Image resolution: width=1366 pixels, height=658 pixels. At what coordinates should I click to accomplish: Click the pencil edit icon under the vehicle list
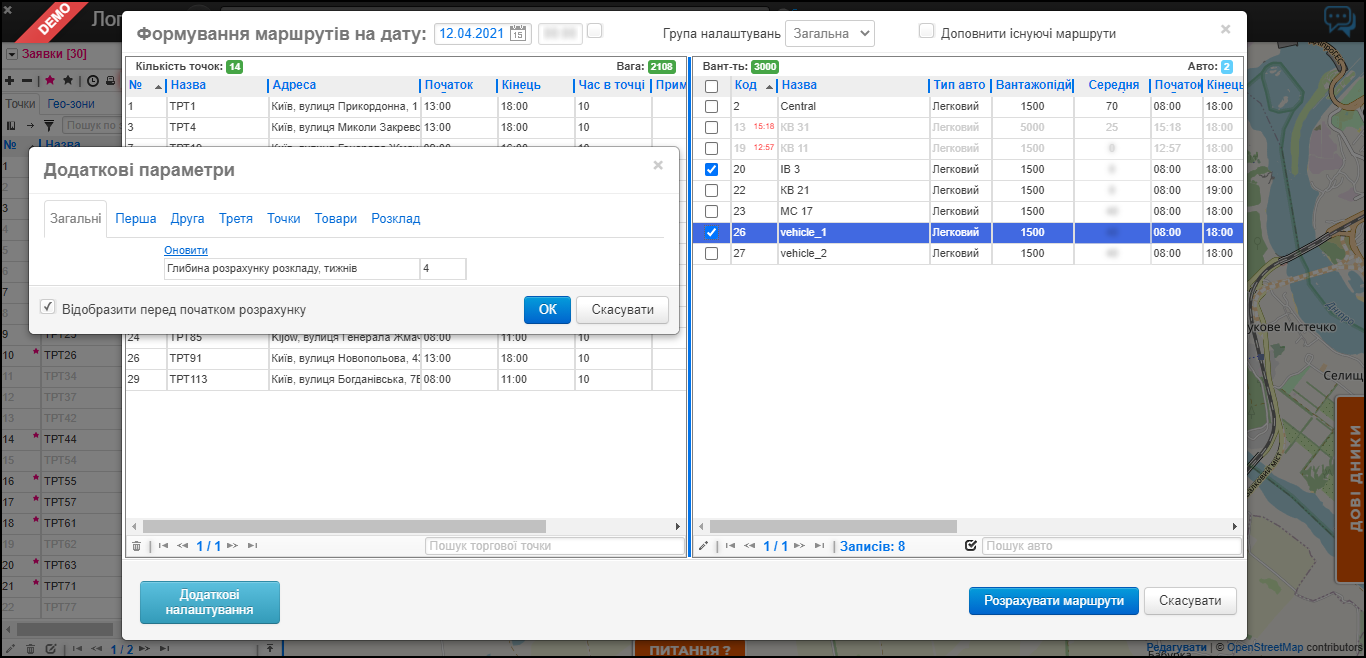click(702, 546)
